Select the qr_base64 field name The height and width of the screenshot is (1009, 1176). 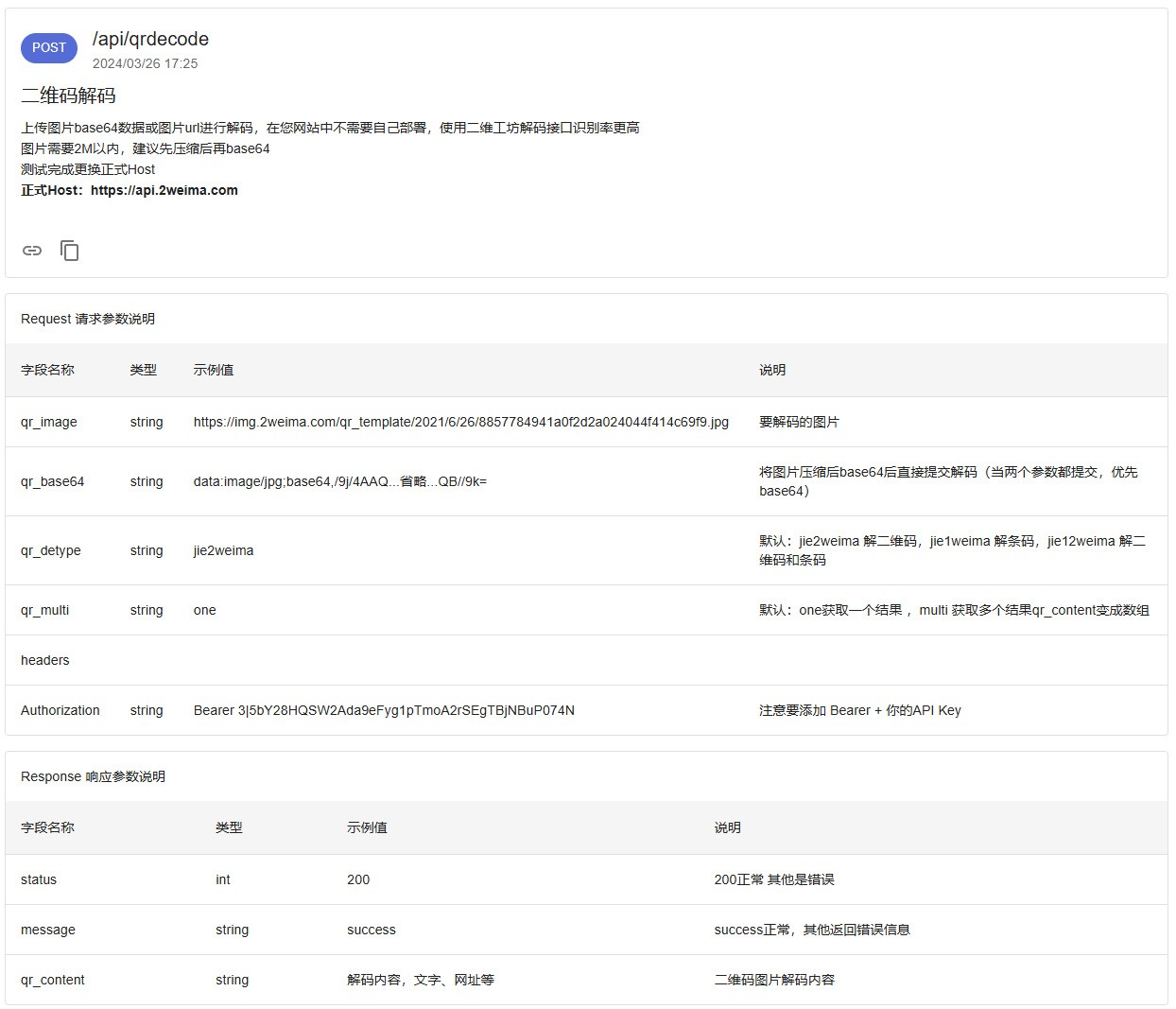click(x=52, y=481)
